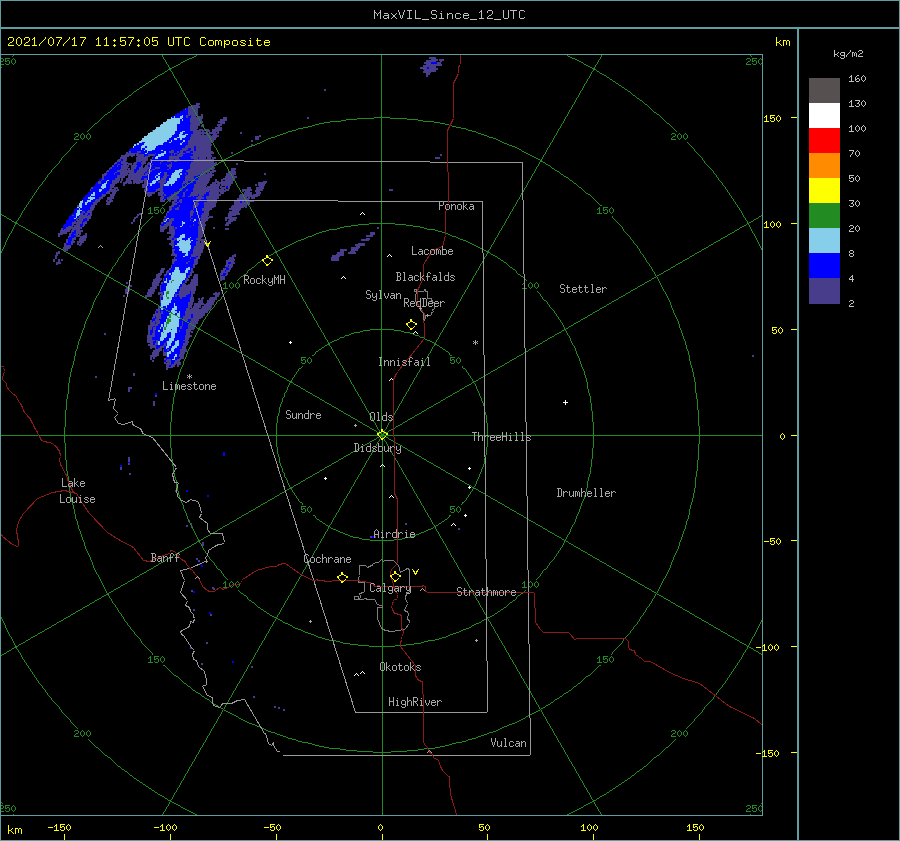Screen dimensions: 900x841
Task: Click the 2021/07/17 11:57:05 UTC Composite timestamp
Action: (138, 42)
